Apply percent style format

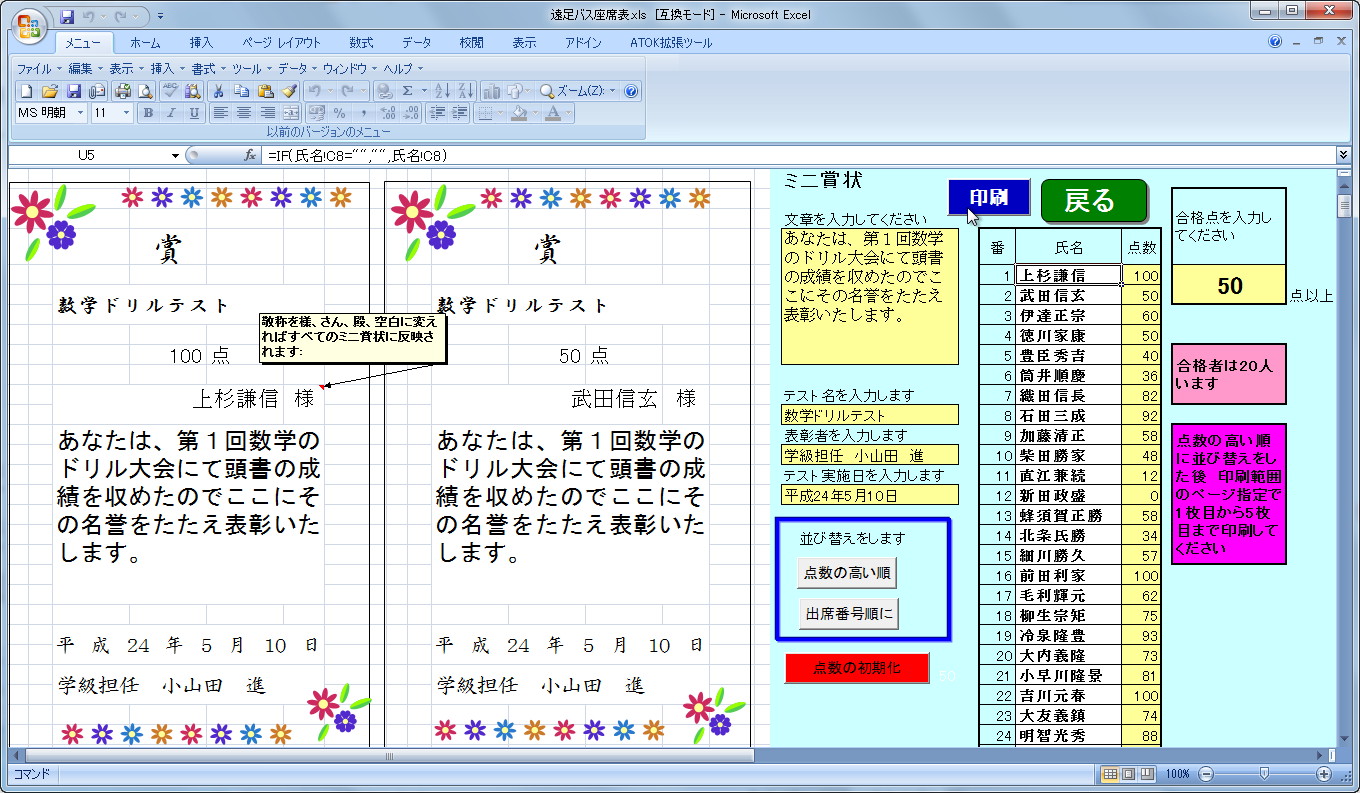tap(340, 113)
